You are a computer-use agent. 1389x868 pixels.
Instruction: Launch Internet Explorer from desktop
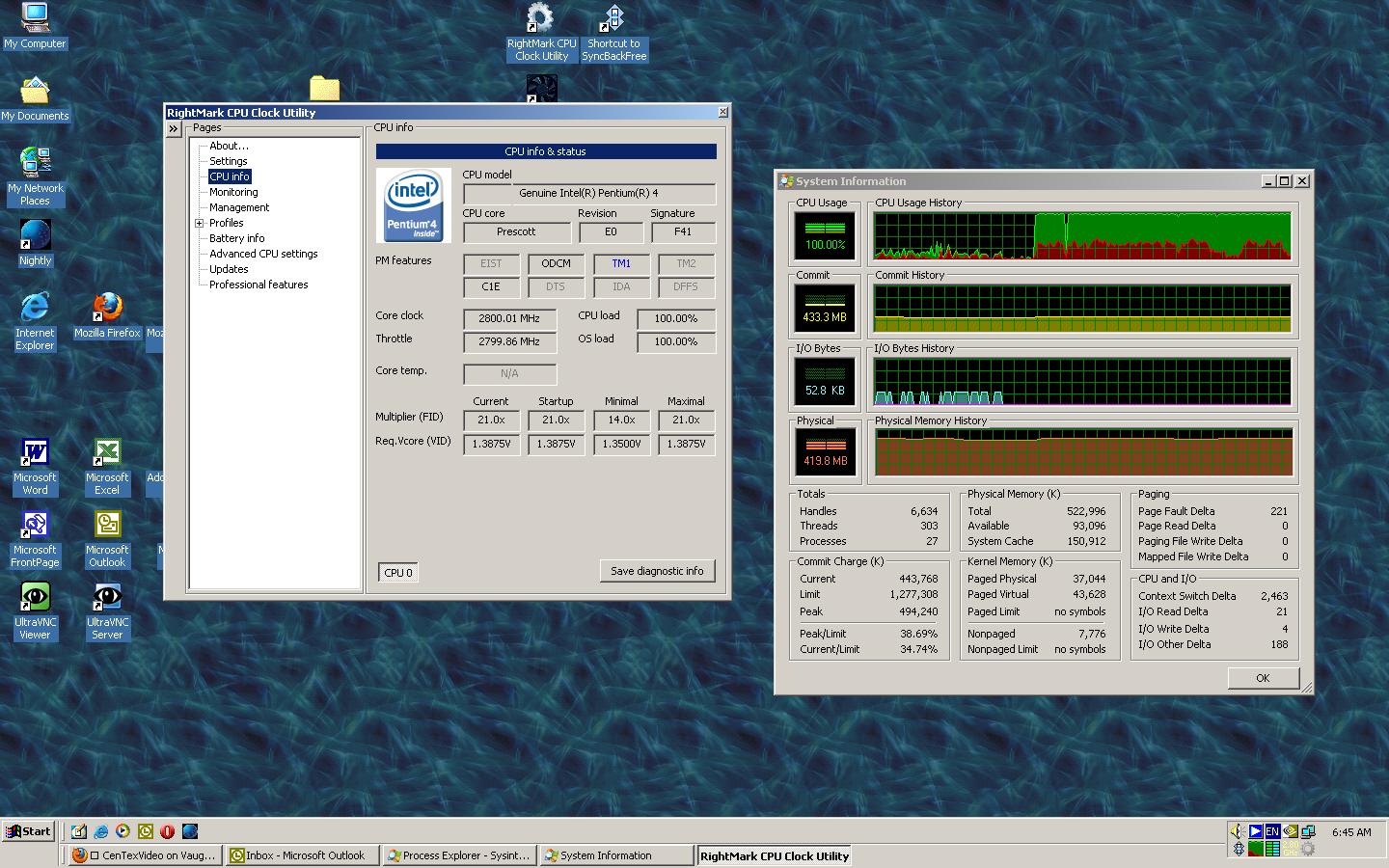(x=35, y=321)
